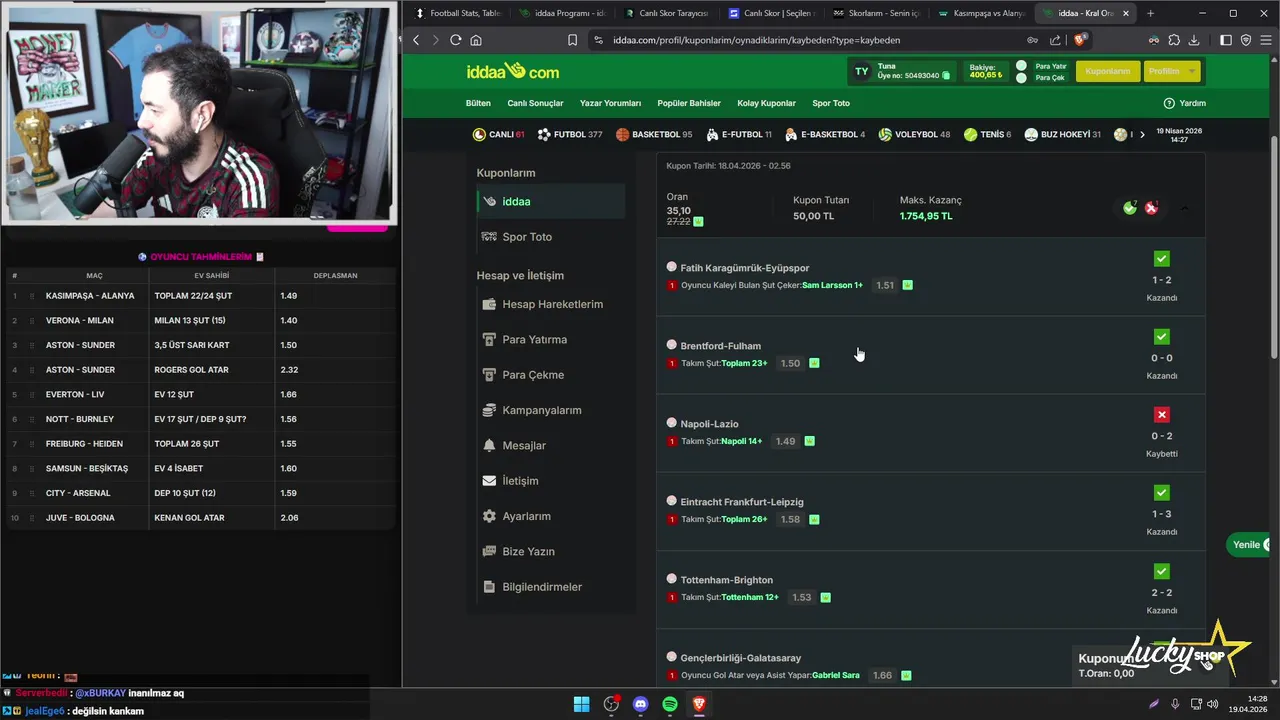The width and height of the screenshot is (1280, 720).
Task: Click the Bize Yazın sidebar icon
Action: pyautogui.click(x=489, y=551)
